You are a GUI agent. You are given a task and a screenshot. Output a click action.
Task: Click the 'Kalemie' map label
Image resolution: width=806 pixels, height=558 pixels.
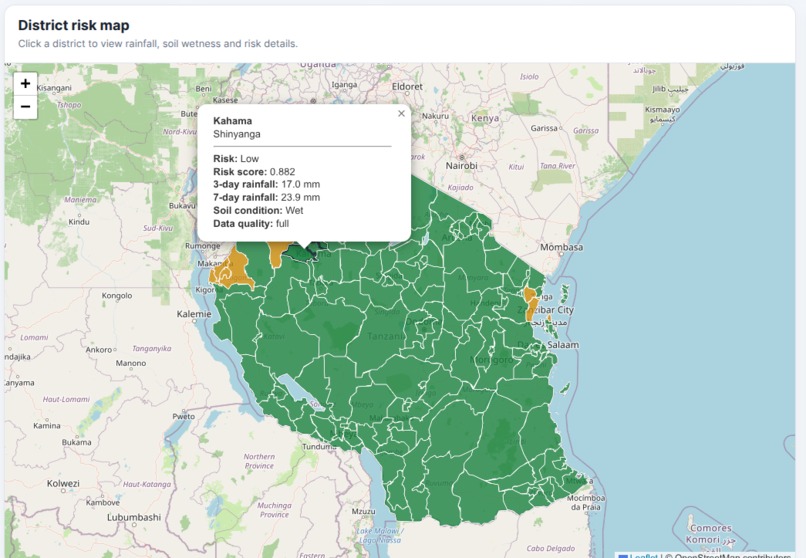(194, 314)
